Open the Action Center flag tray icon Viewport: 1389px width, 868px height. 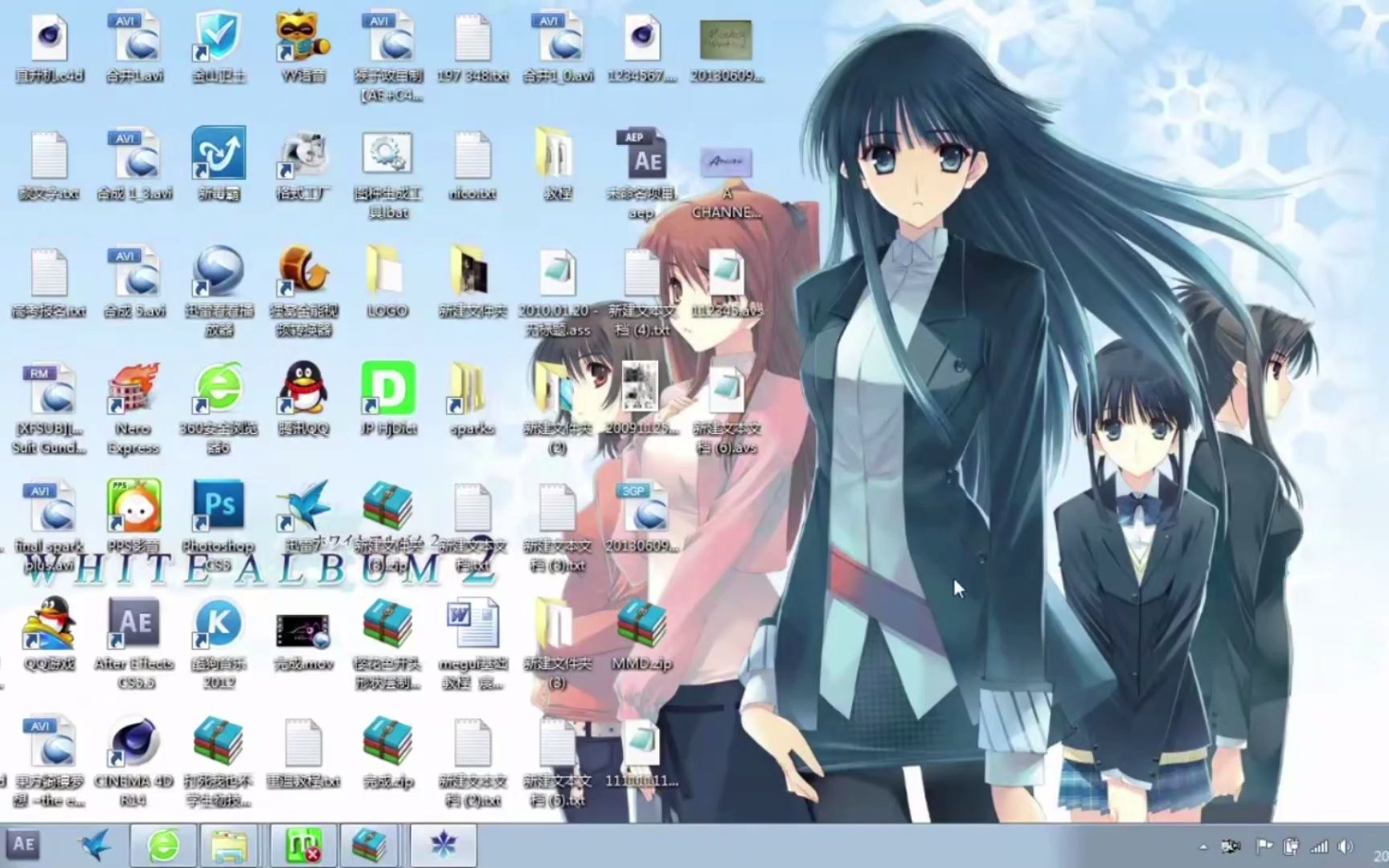click(1264, 846)
